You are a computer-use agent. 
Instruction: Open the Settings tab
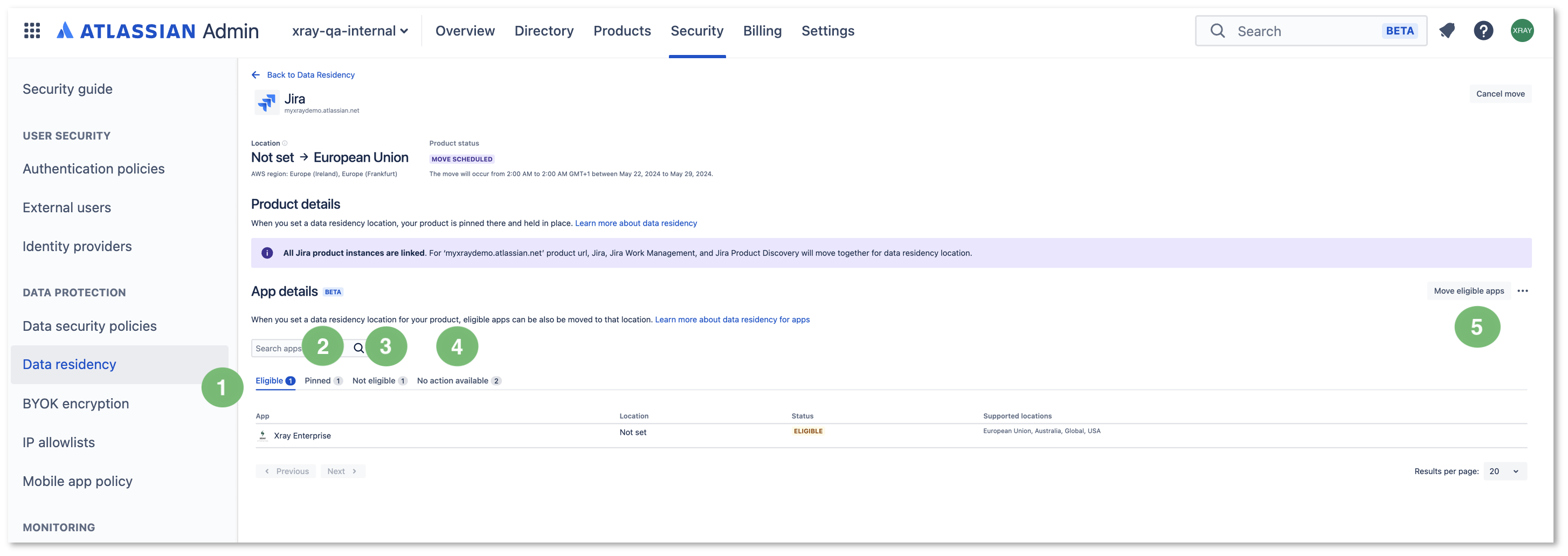pos(827,31)
